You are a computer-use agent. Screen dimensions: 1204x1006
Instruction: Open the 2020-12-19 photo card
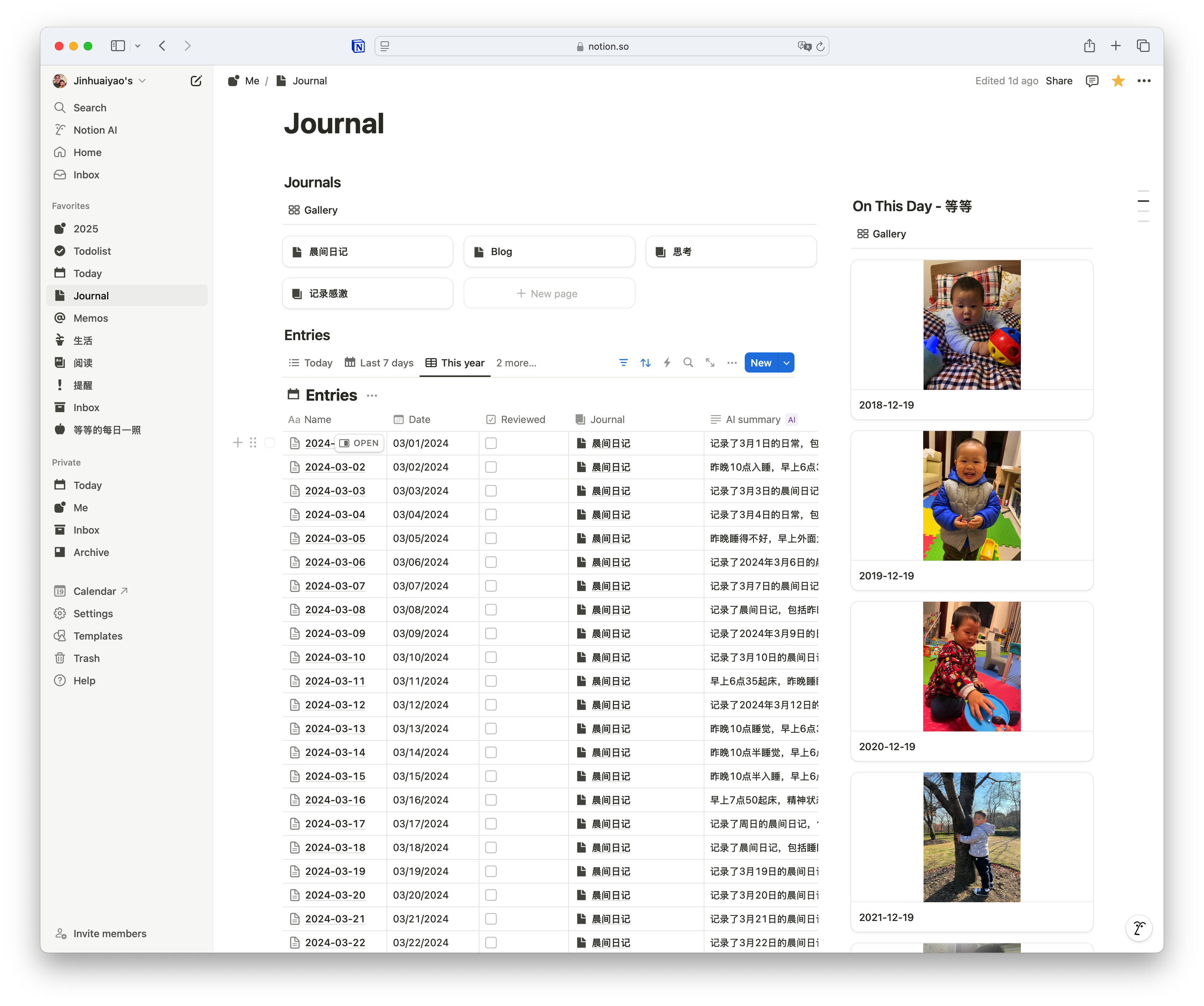click(x=972, y=681)
